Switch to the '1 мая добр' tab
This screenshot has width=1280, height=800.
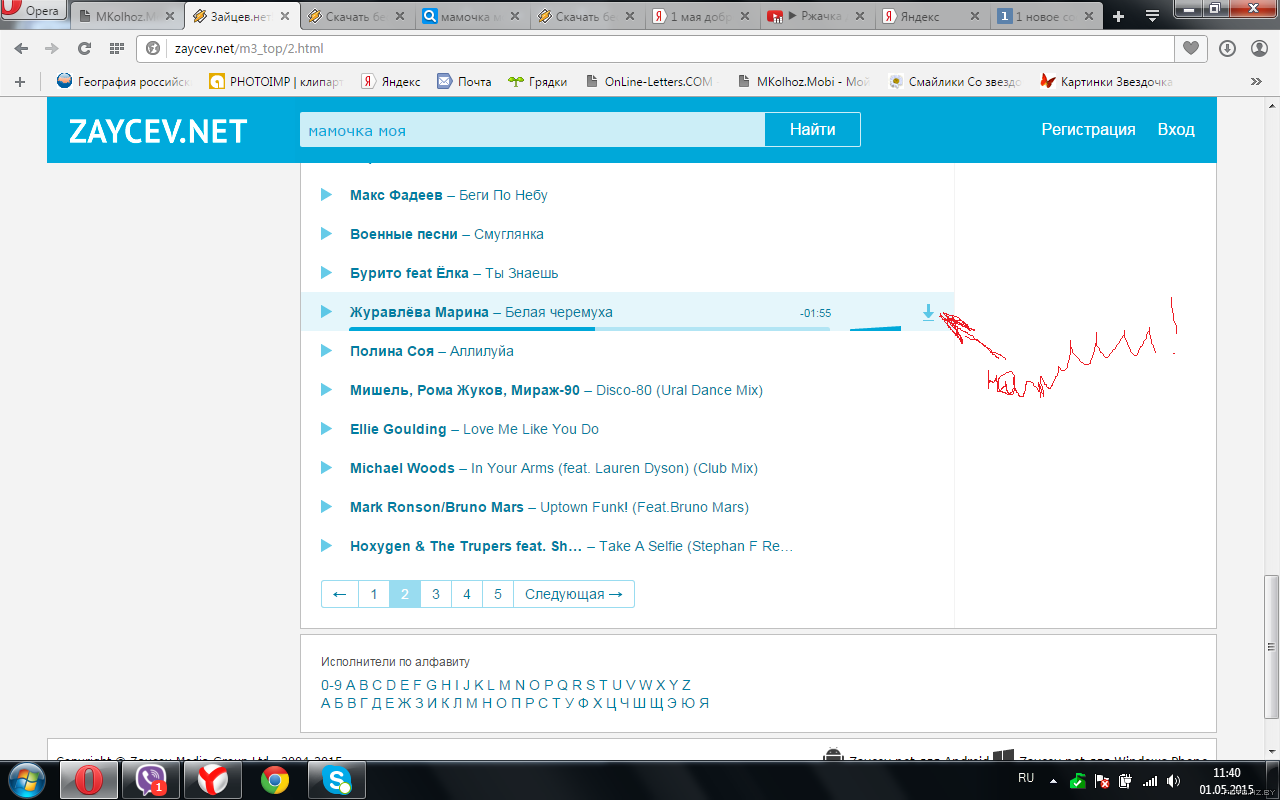point(700,17)
